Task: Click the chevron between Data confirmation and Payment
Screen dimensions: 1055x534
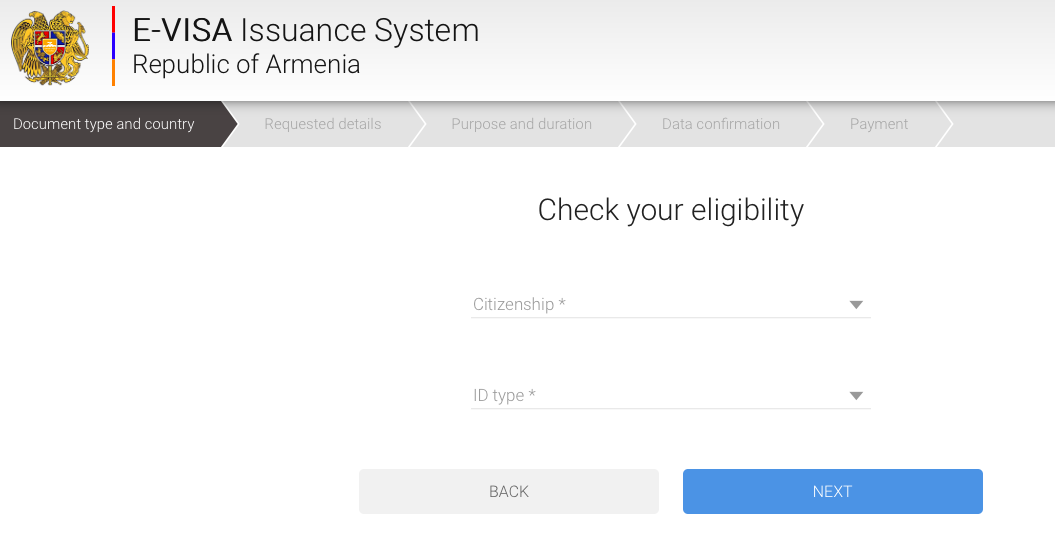Action: click(x=815, y=124)
